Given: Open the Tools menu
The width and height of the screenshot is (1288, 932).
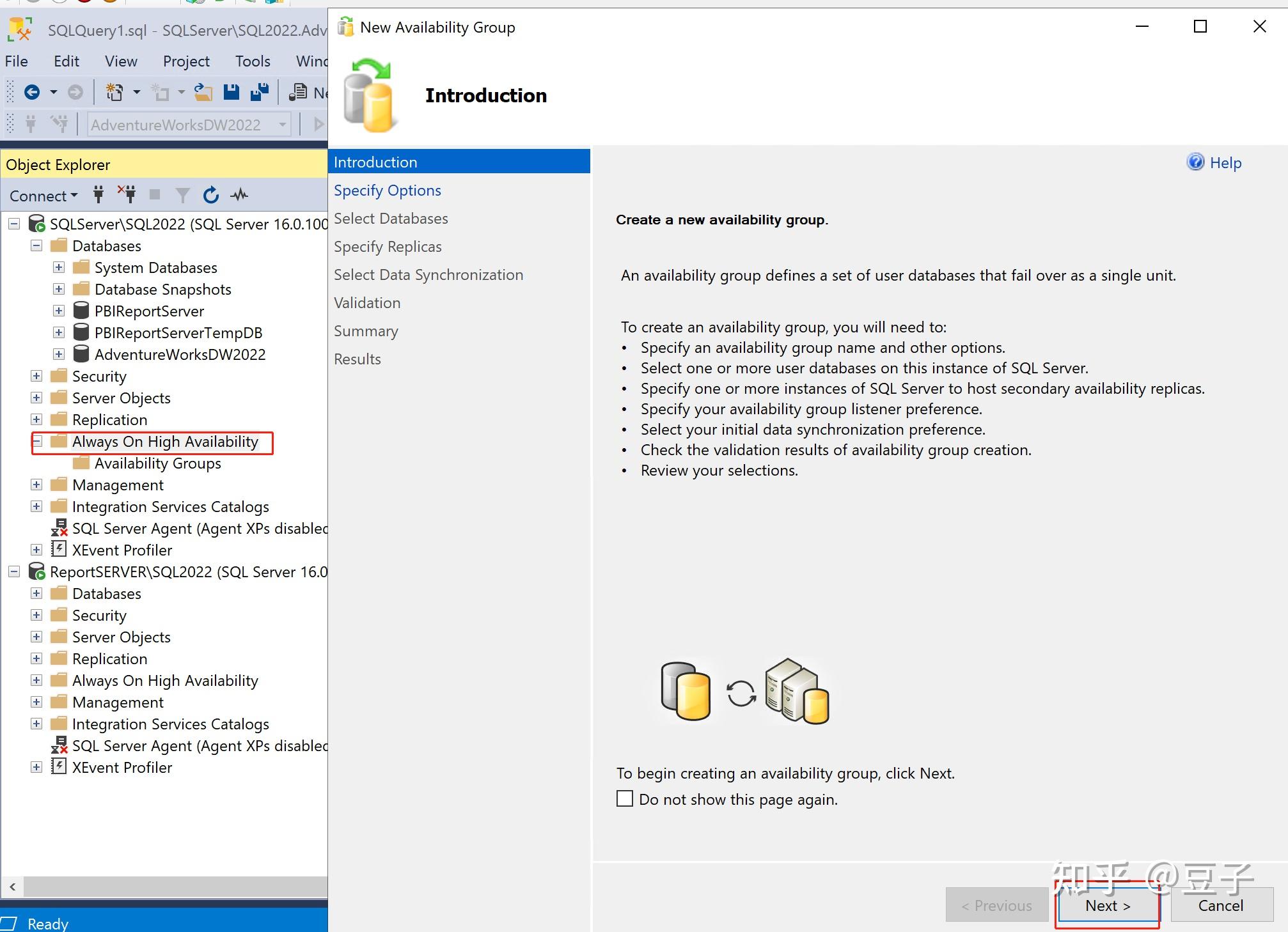Looking at the screenshot, I should click(252, 61).
